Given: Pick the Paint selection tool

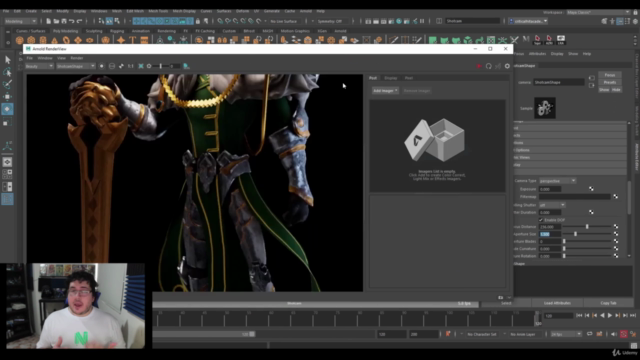Looking at the screenshot, I should [x=7, y=84].
